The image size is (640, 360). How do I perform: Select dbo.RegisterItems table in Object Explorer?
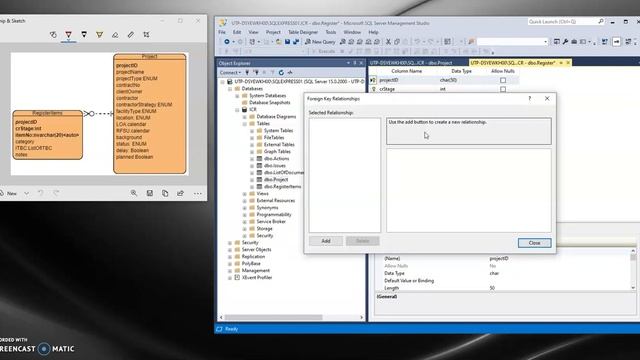point(282,187)
